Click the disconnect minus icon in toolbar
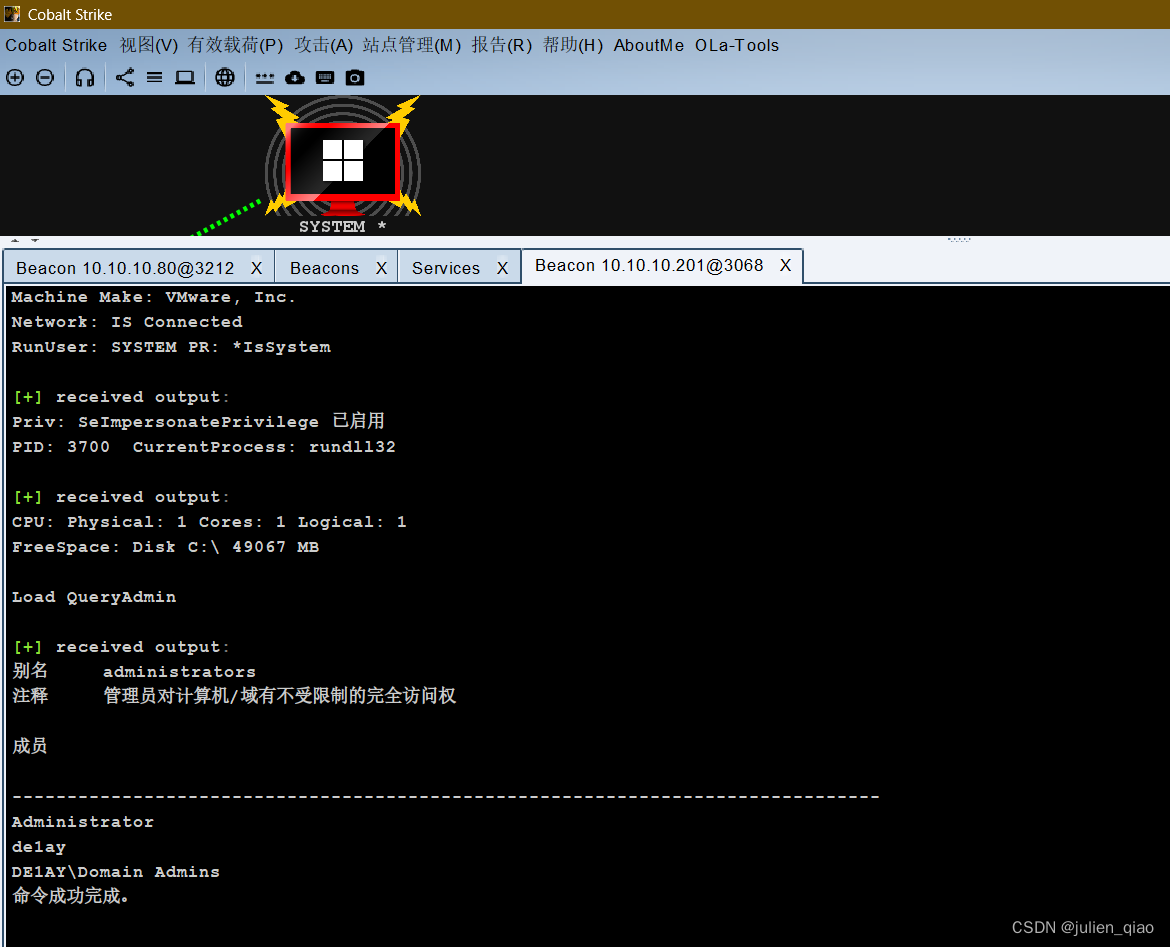This screenshot has width=1170, height=947. coord(45,78)
